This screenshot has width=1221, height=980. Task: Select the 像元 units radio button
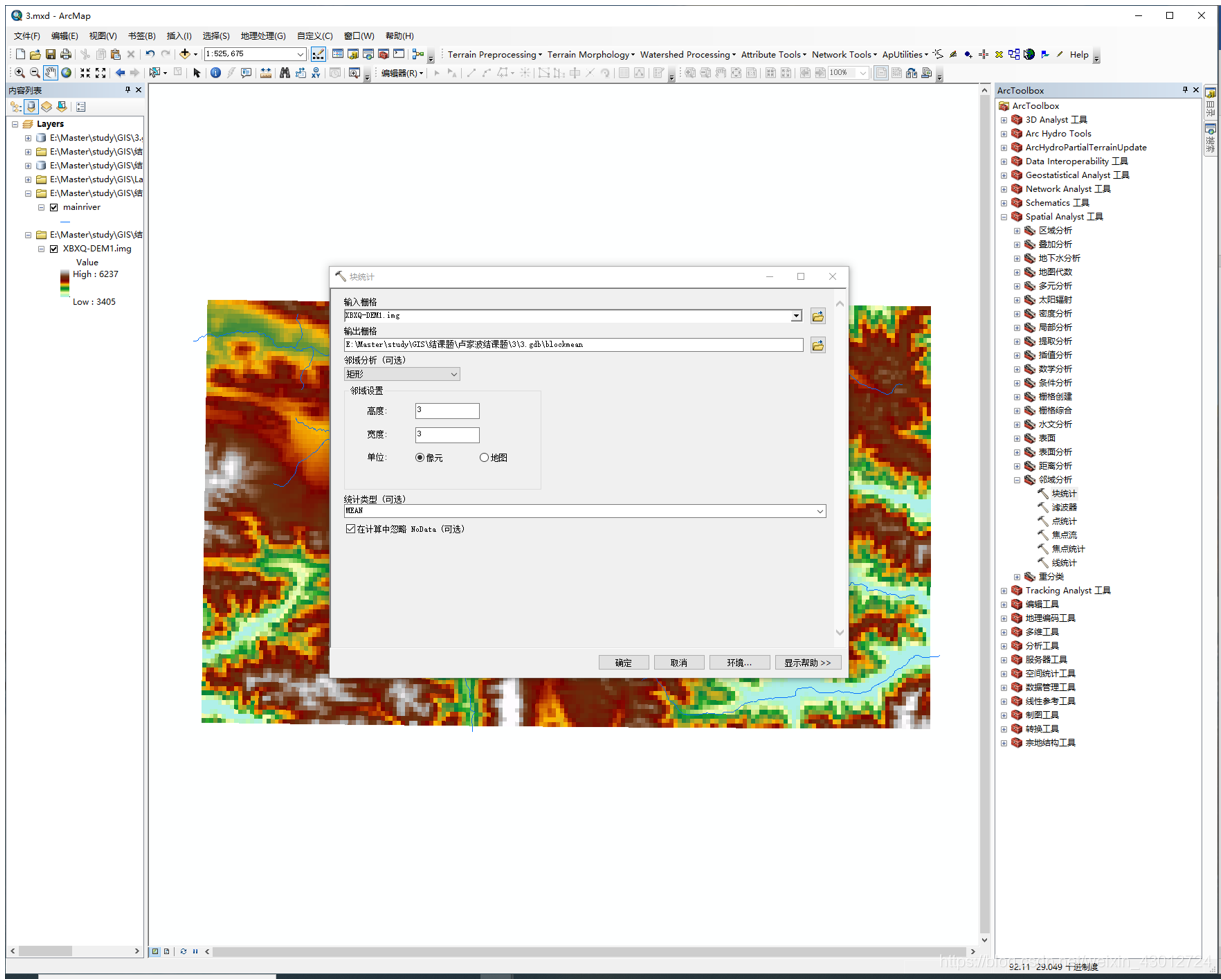[420, 457]
